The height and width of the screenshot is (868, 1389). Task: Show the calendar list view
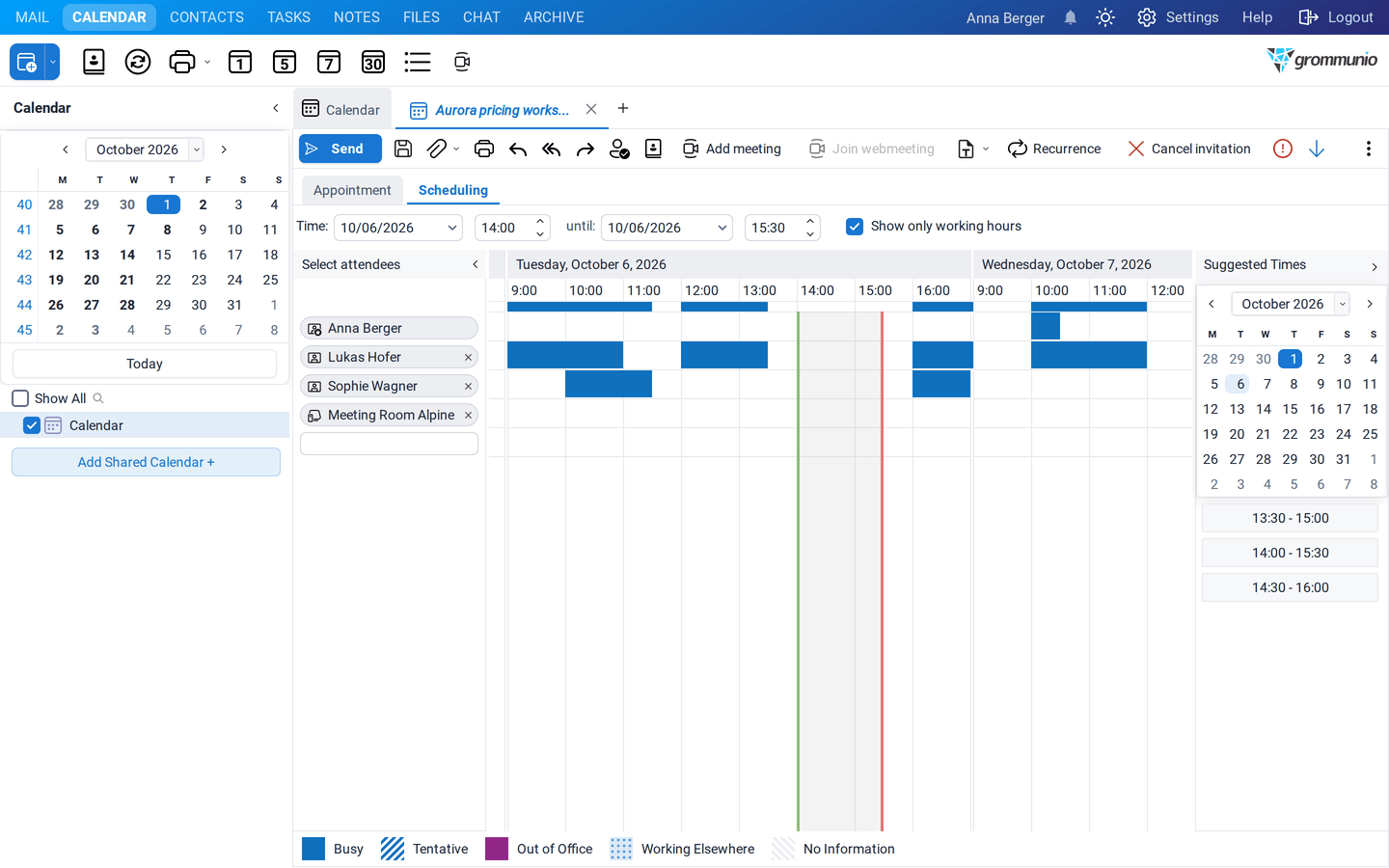pyautogui.click(x=418, y=62)
